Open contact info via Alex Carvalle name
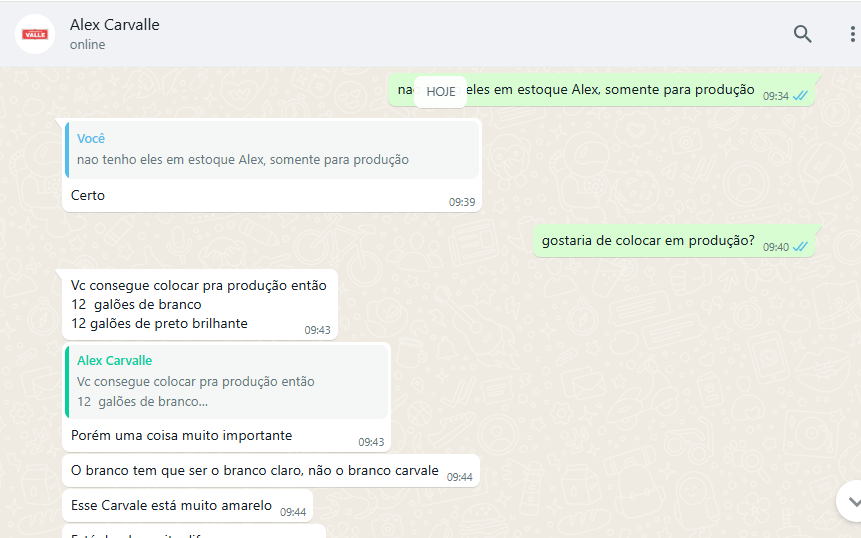This screenshot has height=538, width=861. tap(115, 25)
